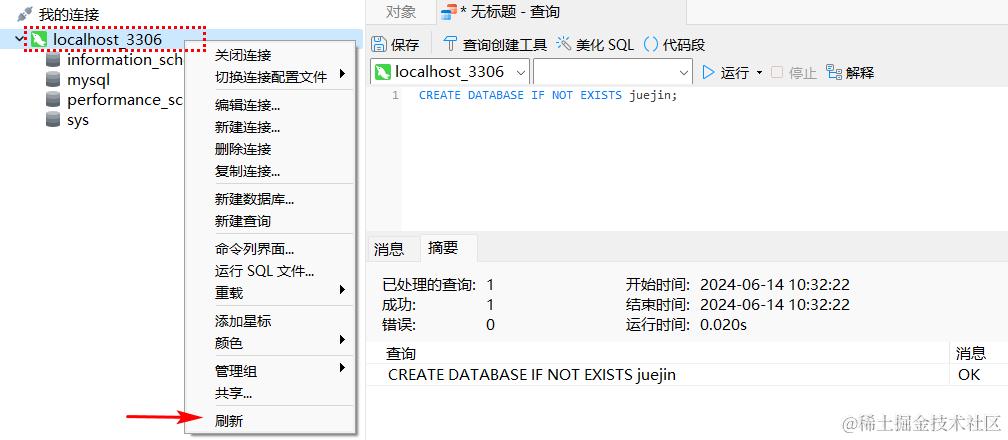Select the mysql database tree label
Image resolution: width=1008 pixels, height=440 pixels.
pos(89,80)
